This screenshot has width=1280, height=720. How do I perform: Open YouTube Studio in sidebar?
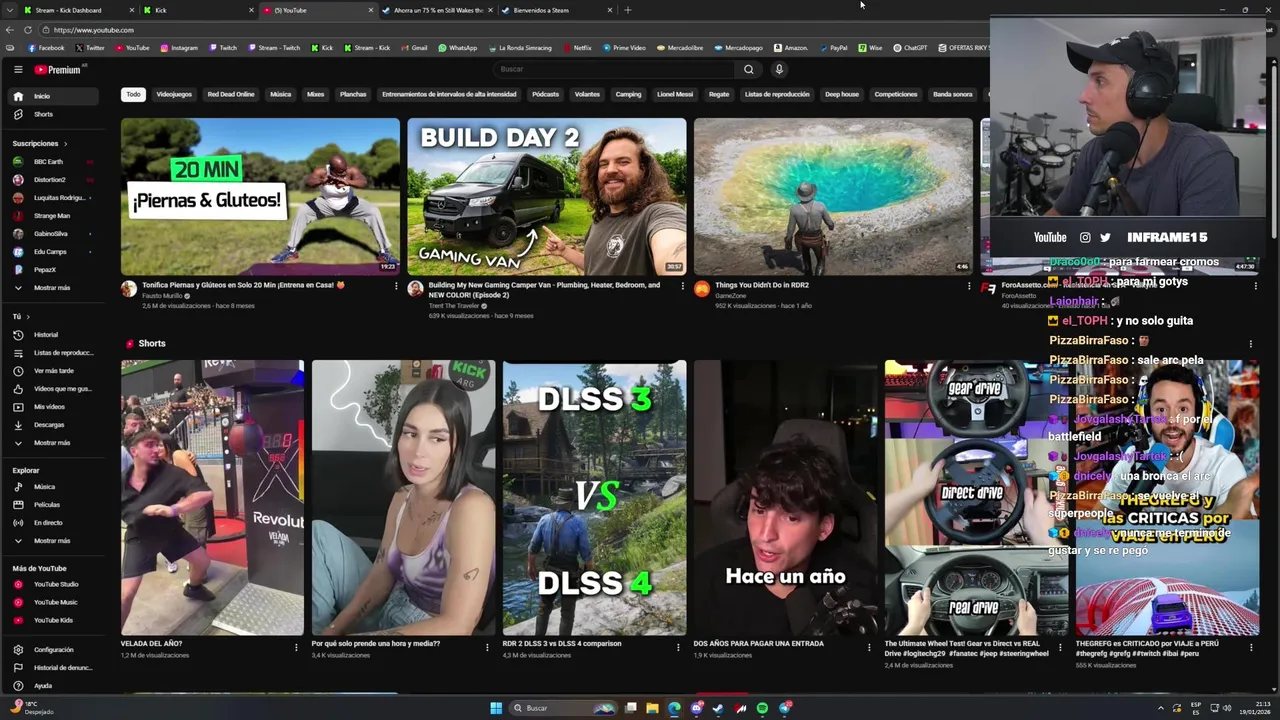55,584
